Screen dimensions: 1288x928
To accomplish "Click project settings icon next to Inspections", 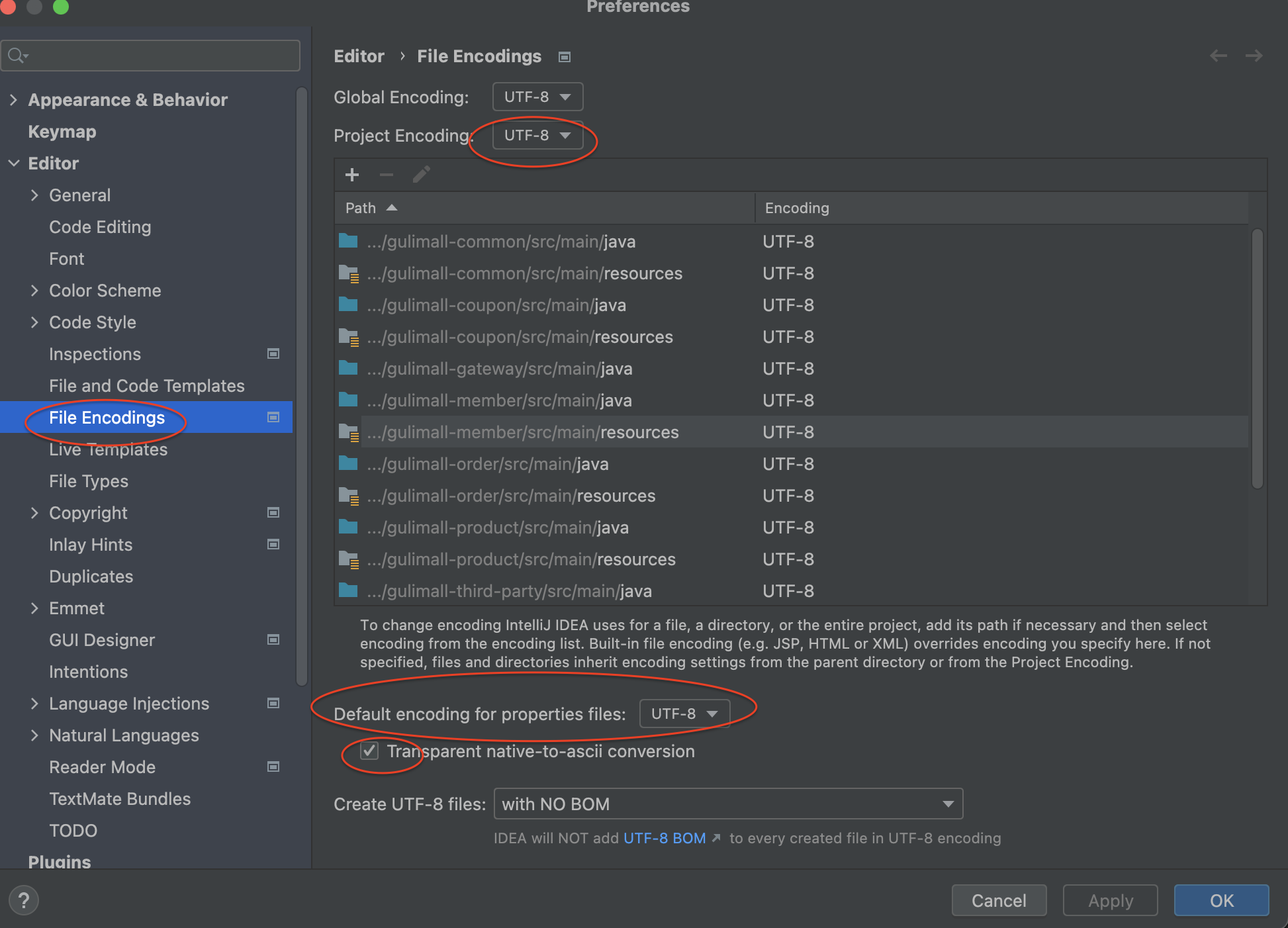I will pyautogui.click(x=273, y=354).
